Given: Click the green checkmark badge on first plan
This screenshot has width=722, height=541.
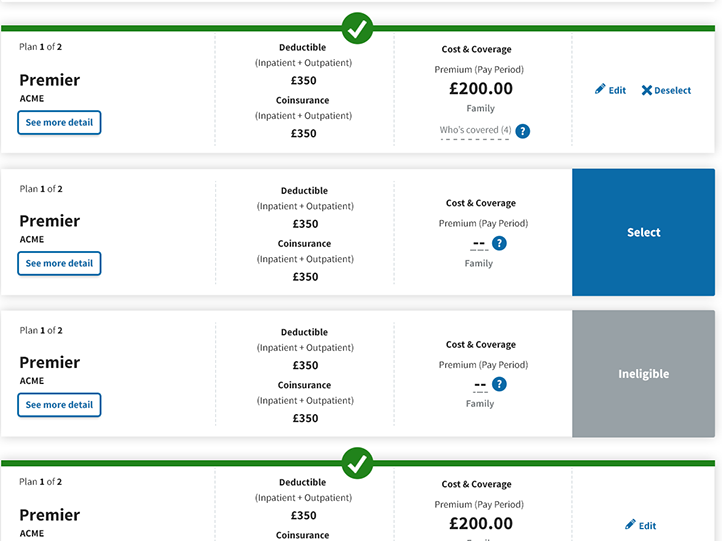Looking at the screenshot, I should [357, 29].
